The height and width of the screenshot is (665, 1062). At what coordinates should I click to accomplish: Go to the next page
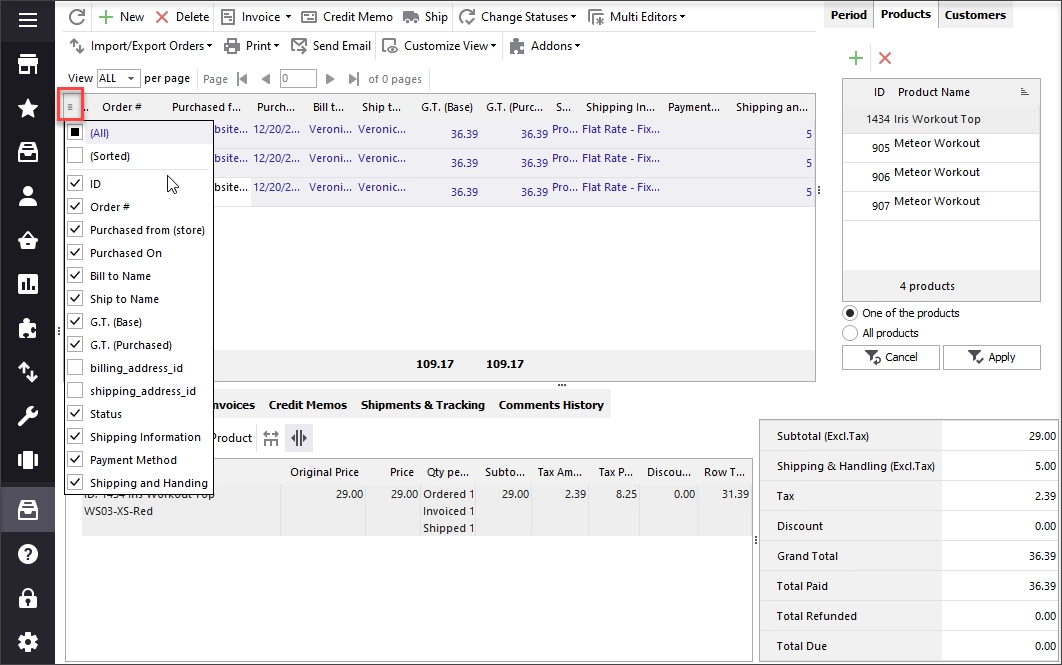click(x=330, y=79)
